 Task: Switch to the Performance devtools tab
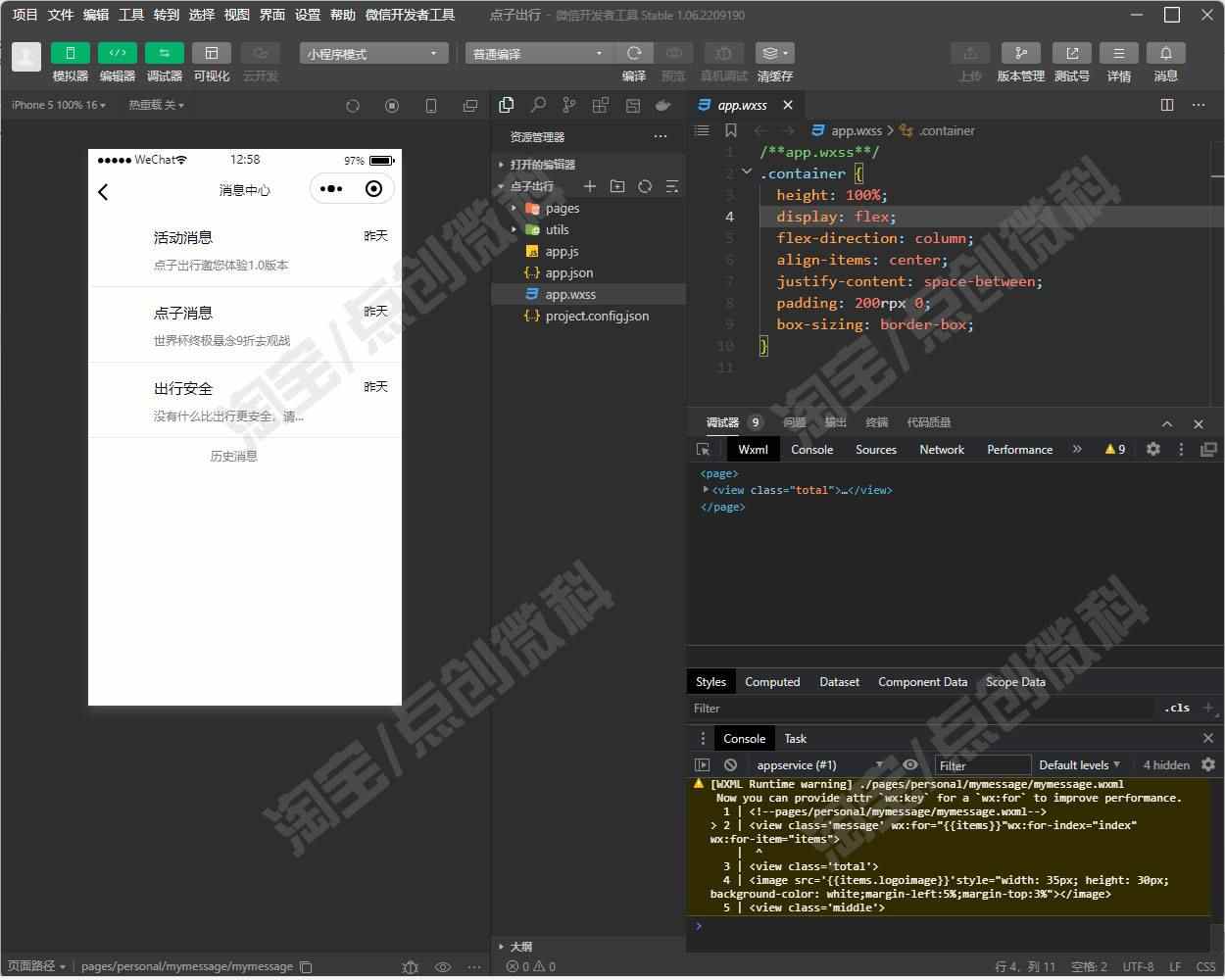tap(1020, 450)
